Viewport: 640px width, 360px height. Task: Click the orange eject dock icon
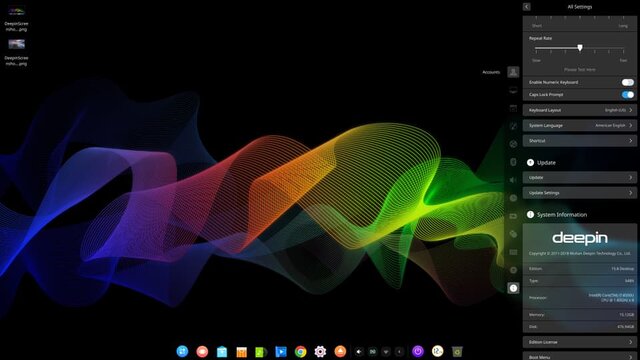click(x=340, y=351)
